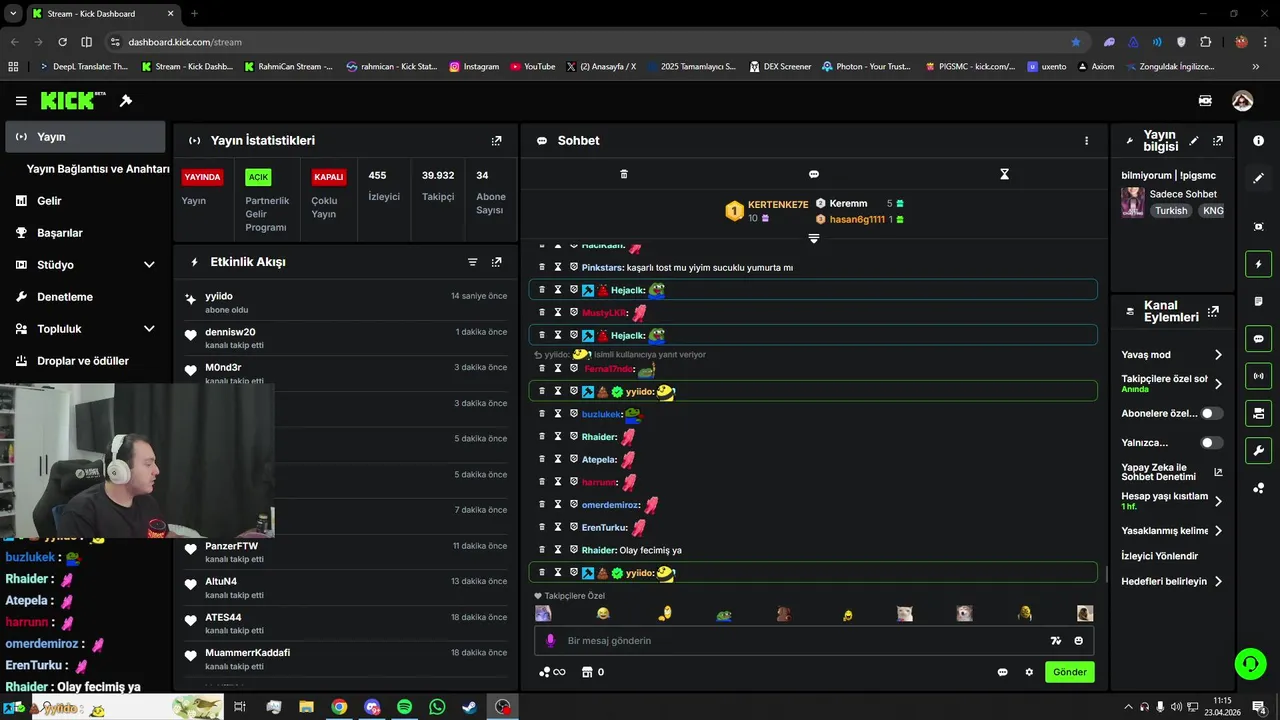Image resolution: width=1280 pixels, height=720 pixels.
Task: Open the hamburger menu beside the Kick logo
Action: [x=21, y=101]
